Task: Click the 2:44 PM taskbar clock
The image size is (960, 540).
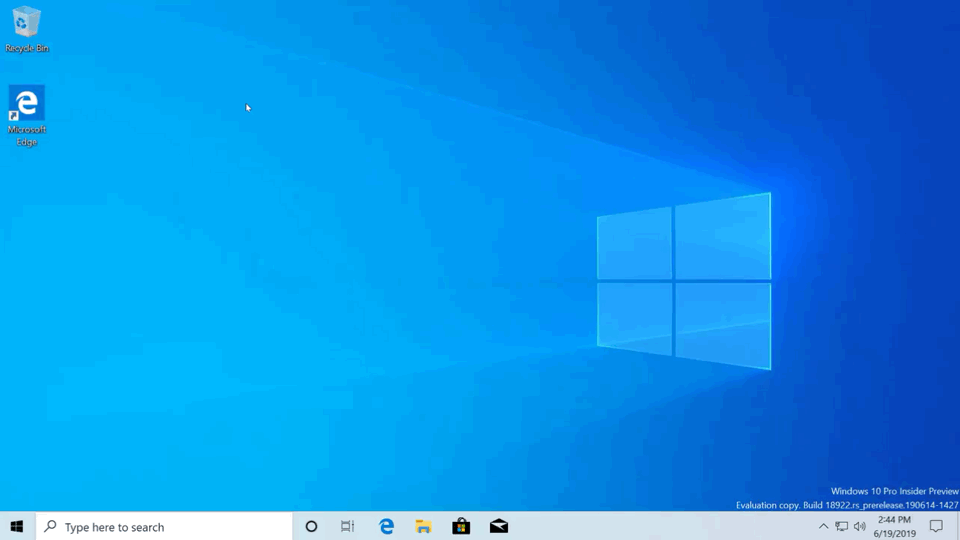Action: [x=894, y=520]
